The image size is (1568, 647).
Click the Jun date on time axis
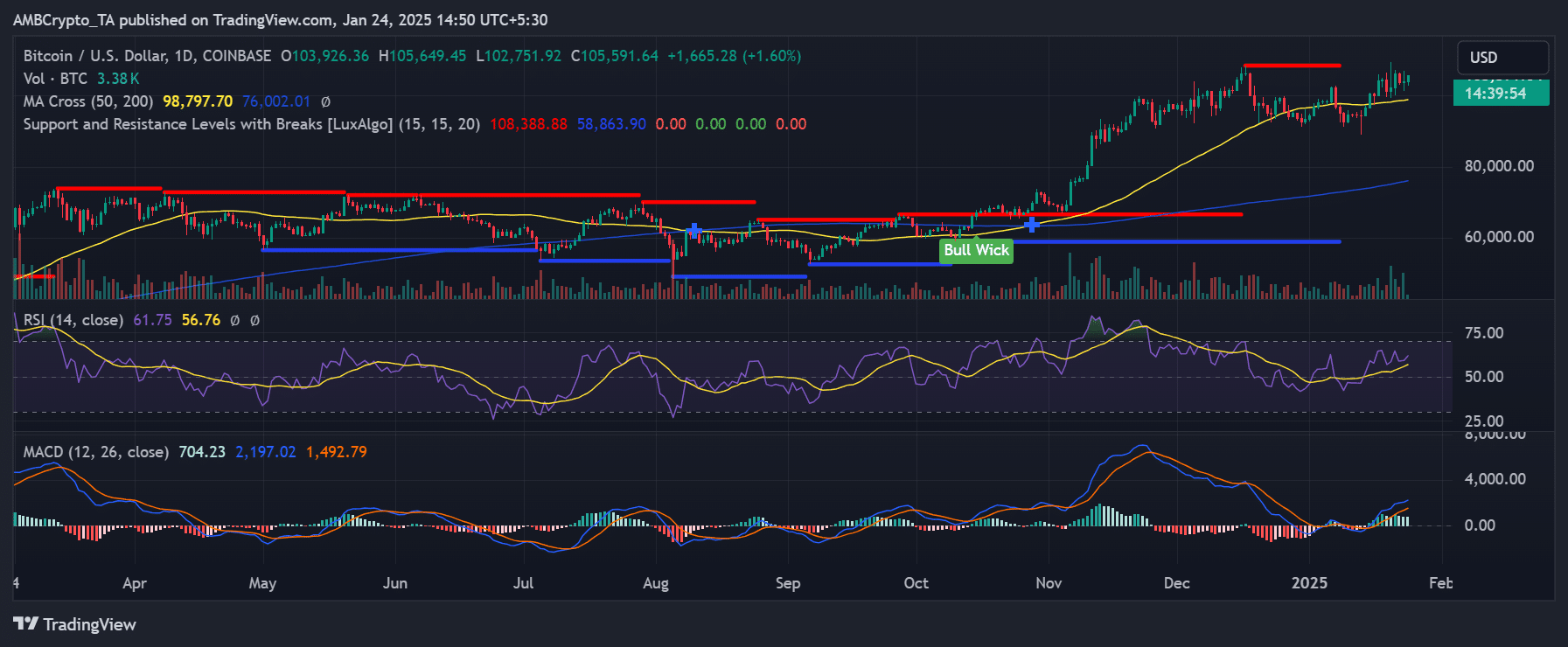pyautogui.click(x=395, y=583)
